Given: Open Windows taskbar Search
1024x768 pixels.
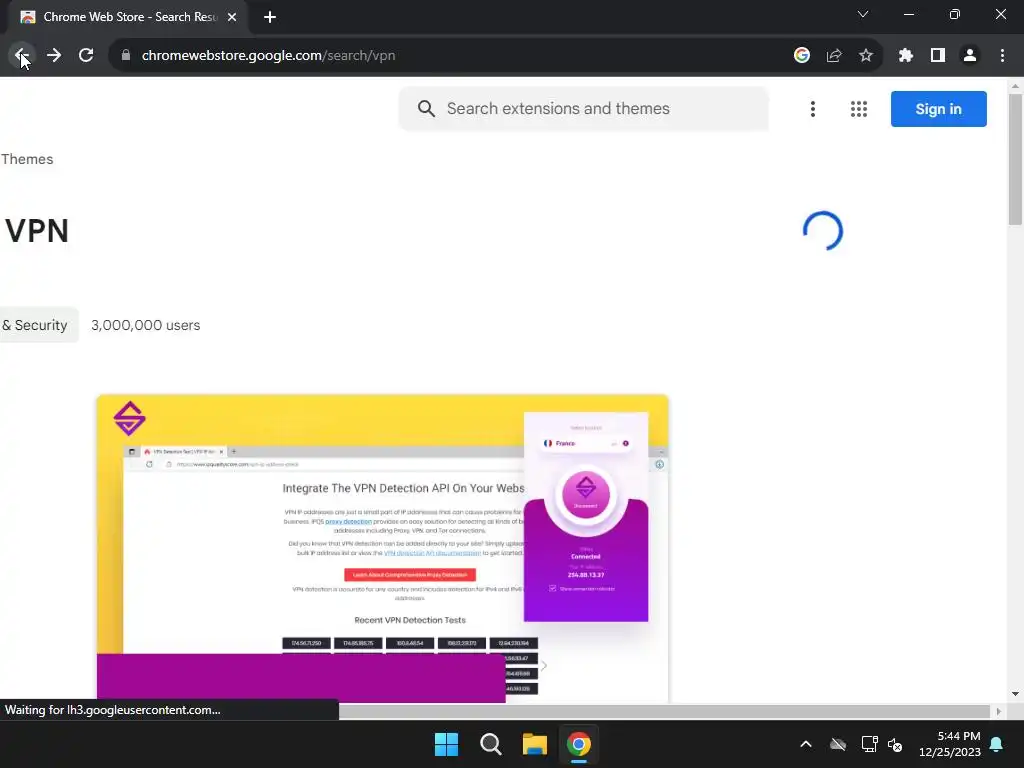Looking at the screenshot, I should 490,744.
